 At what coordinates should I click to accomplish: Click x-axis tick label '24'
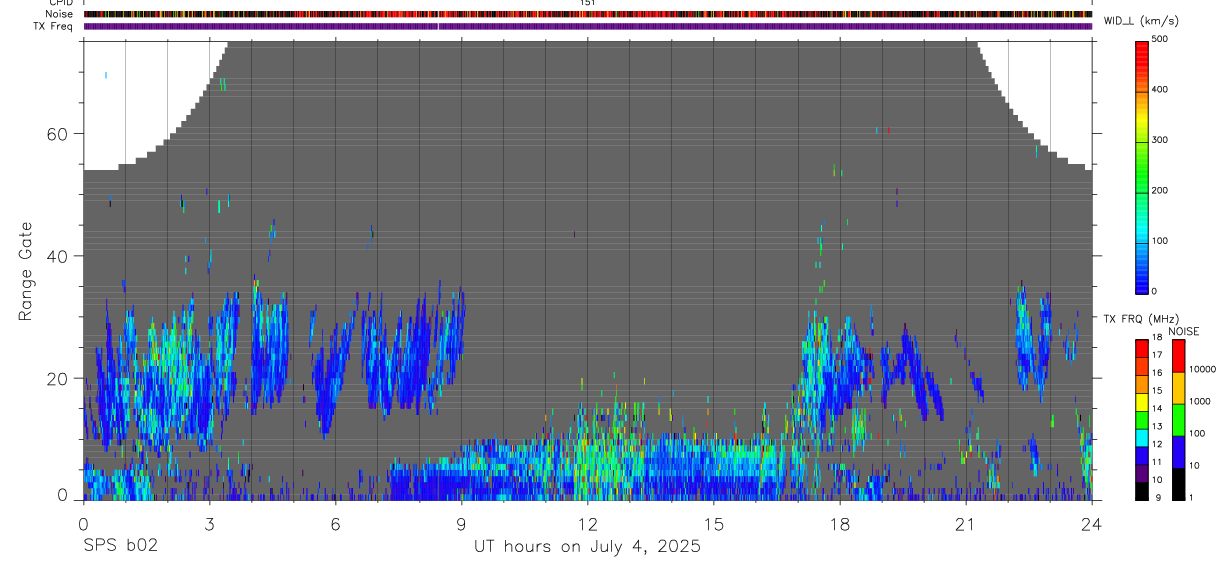click(1091, 523)
